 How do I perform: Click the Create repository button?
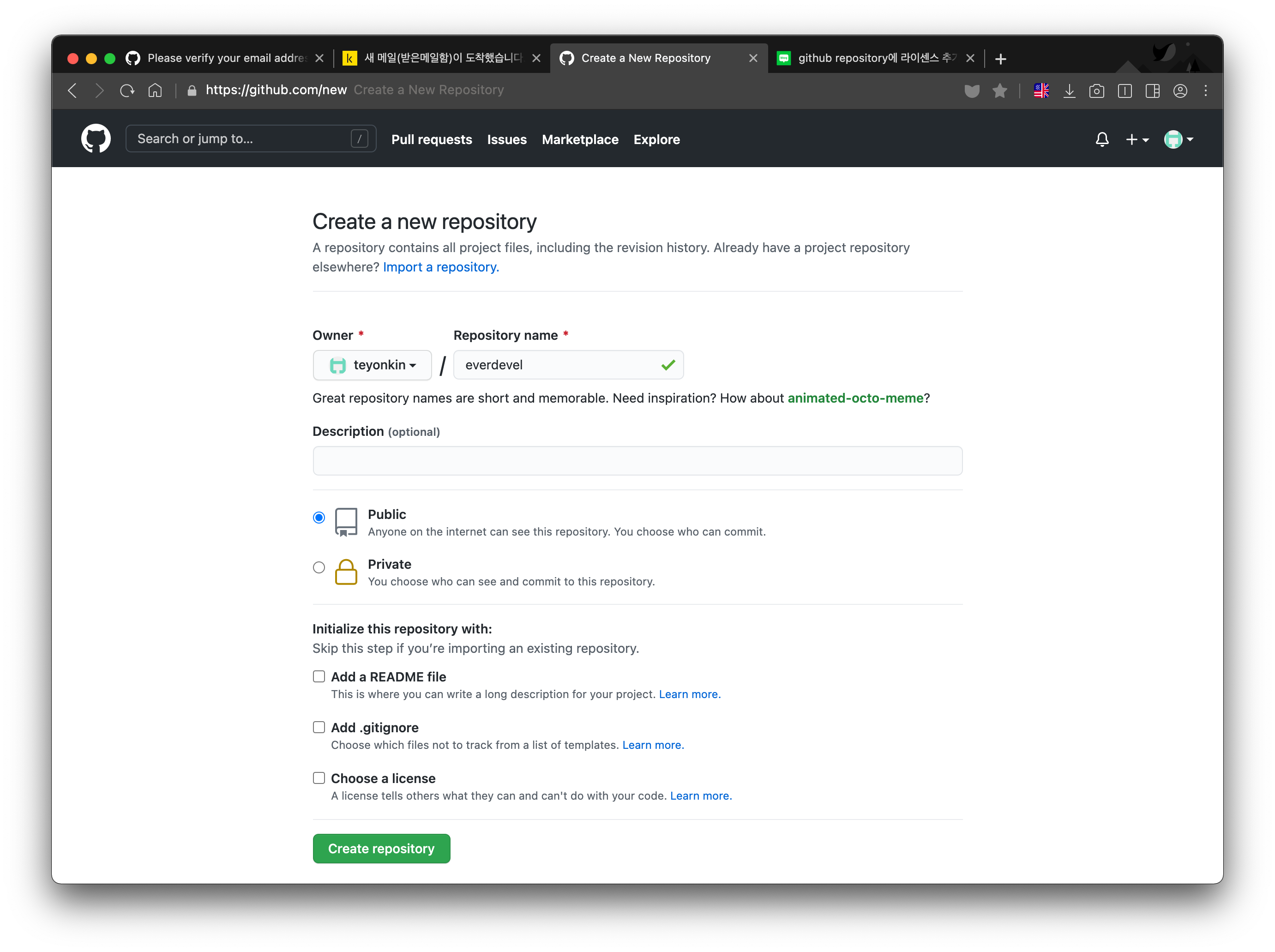point(381,848)
